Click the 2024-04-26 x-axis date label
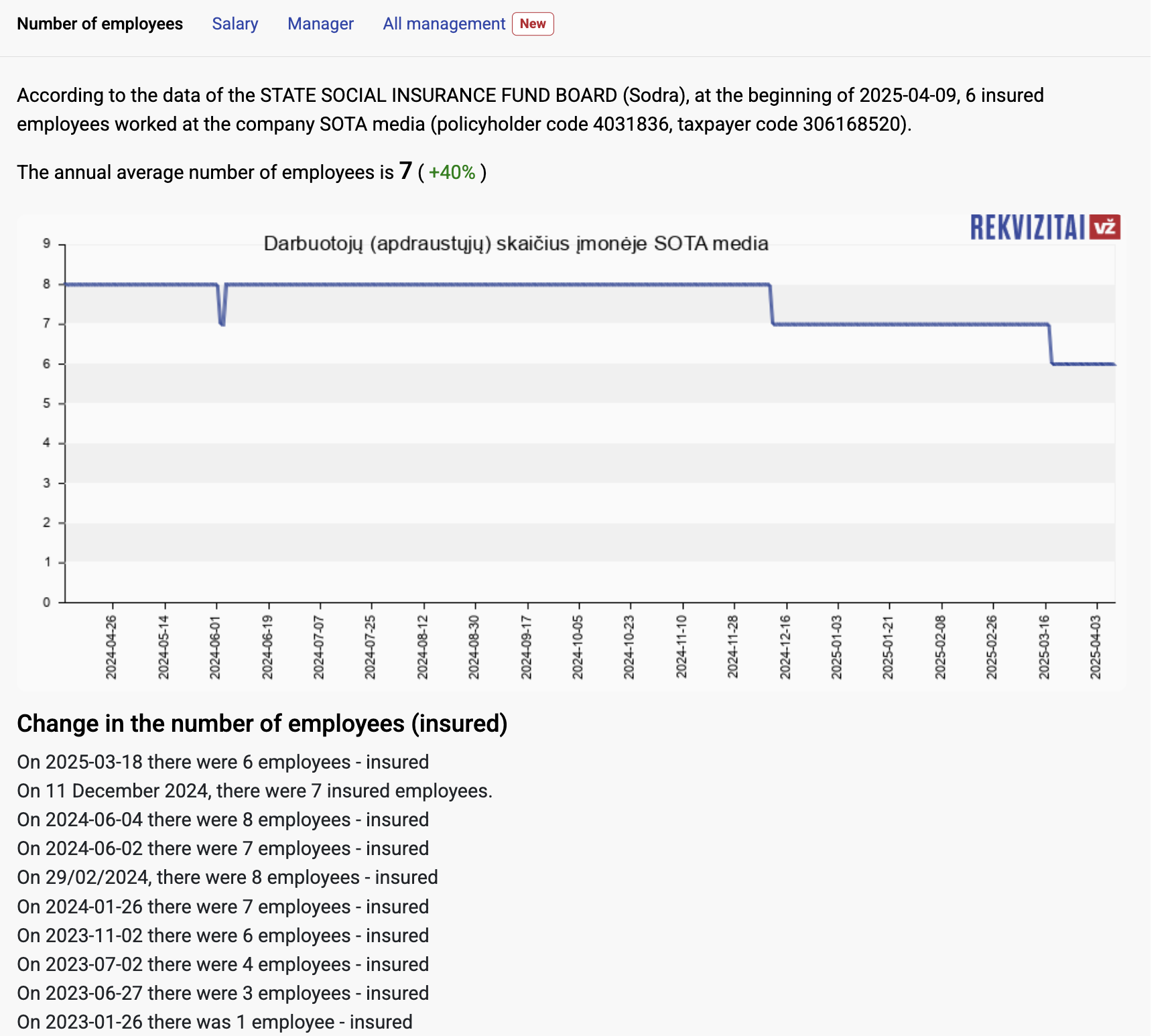The width and height of the screenshot is (1174, 1036). point(111,647)
